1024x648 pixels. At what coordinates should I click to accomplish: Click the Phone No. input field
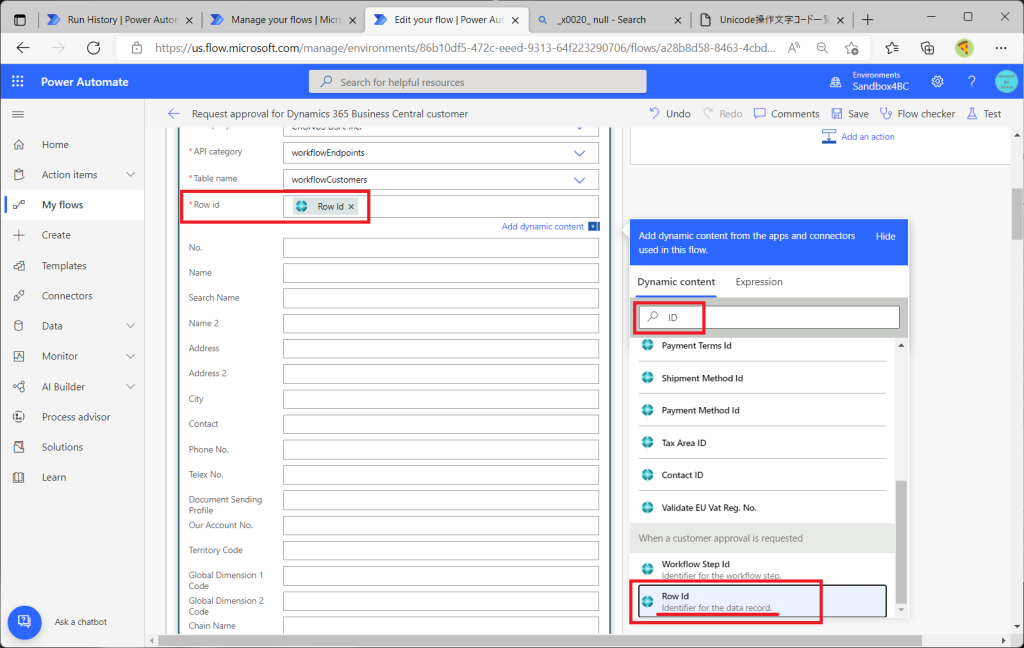(441, 449)
